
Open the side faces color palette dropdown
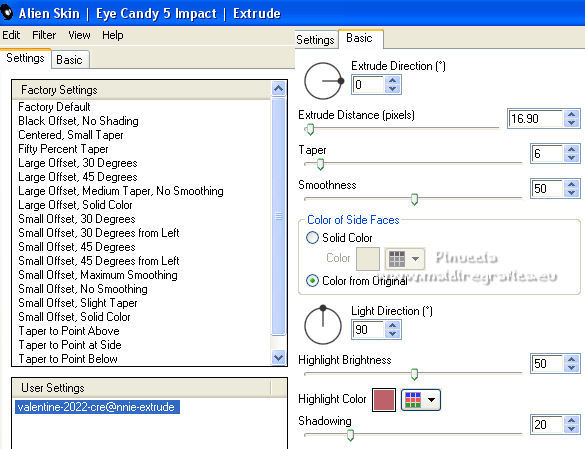[404, 258]
